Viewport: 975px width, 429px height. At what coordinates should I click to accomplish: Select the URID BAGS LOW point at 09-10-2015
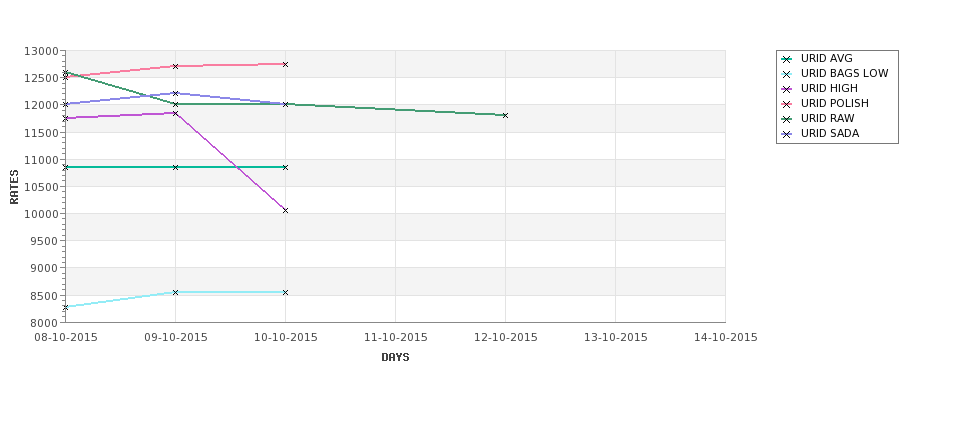click(x=175, y=292)
